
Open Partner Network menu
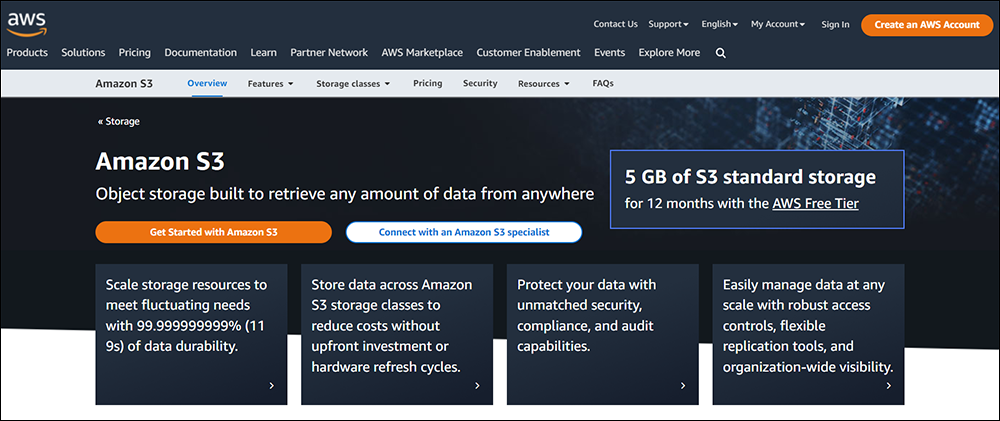[x=329, y=52]
